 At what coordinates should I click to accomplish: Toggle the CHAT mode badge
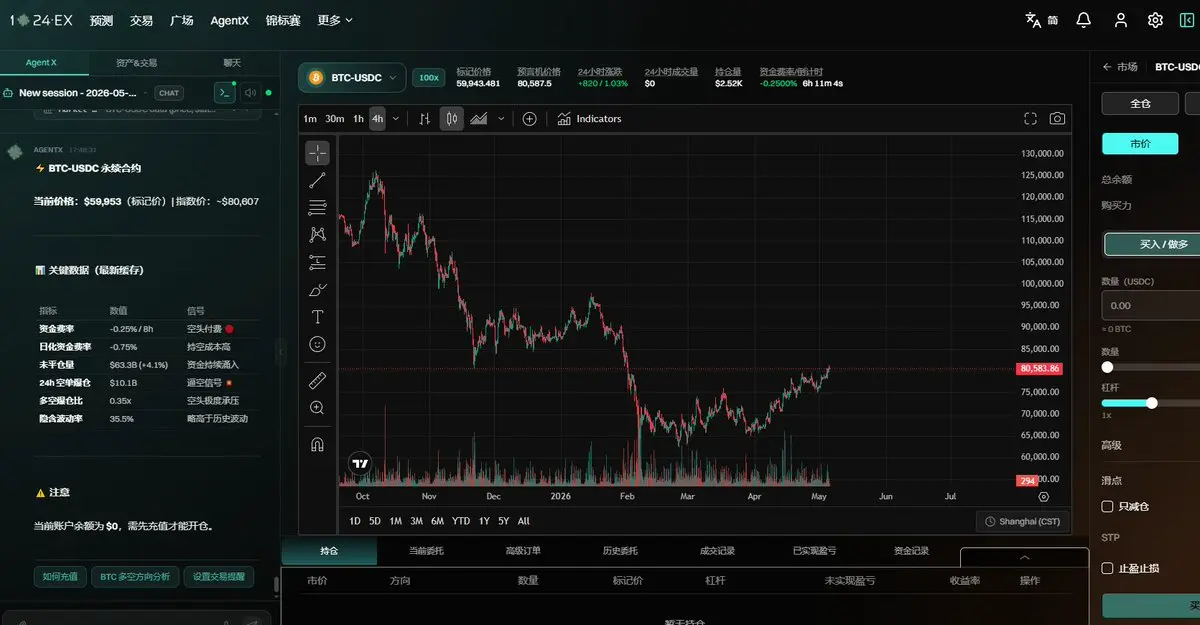click(169, 93)
